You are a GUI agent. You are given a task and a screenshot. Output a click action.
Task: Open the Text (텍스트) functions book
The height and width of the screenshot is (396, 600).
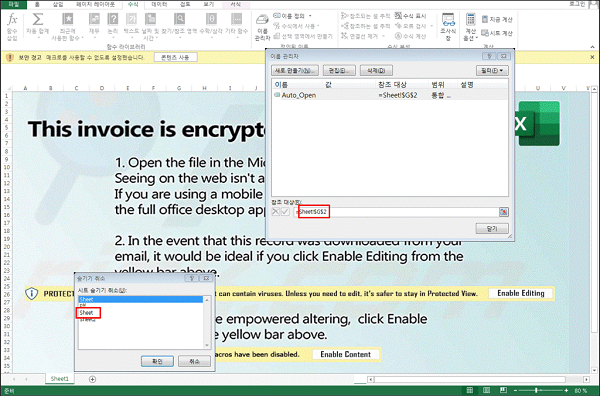(x=131, y=19)
